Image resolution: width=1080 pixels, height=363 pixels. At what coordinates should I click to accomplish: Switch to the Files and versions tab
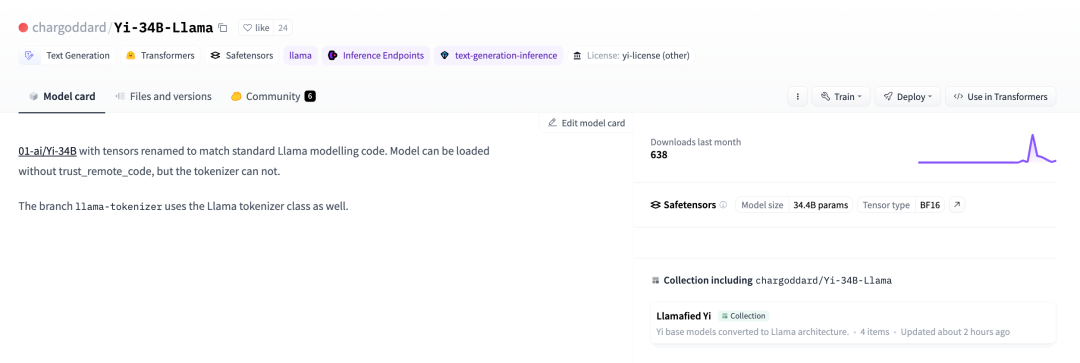[163, 96]
